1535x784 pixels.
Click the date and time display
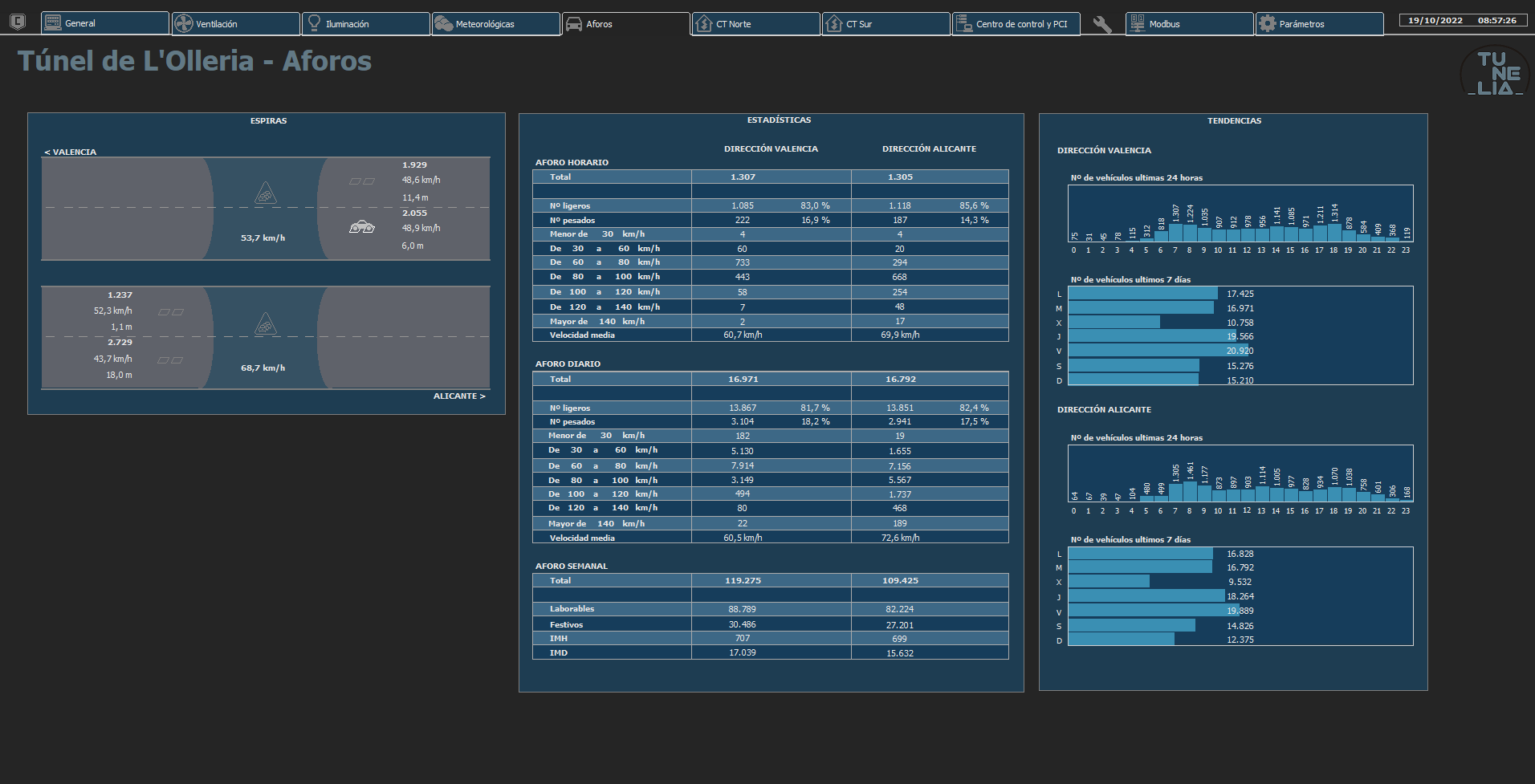pos(1463,21)
